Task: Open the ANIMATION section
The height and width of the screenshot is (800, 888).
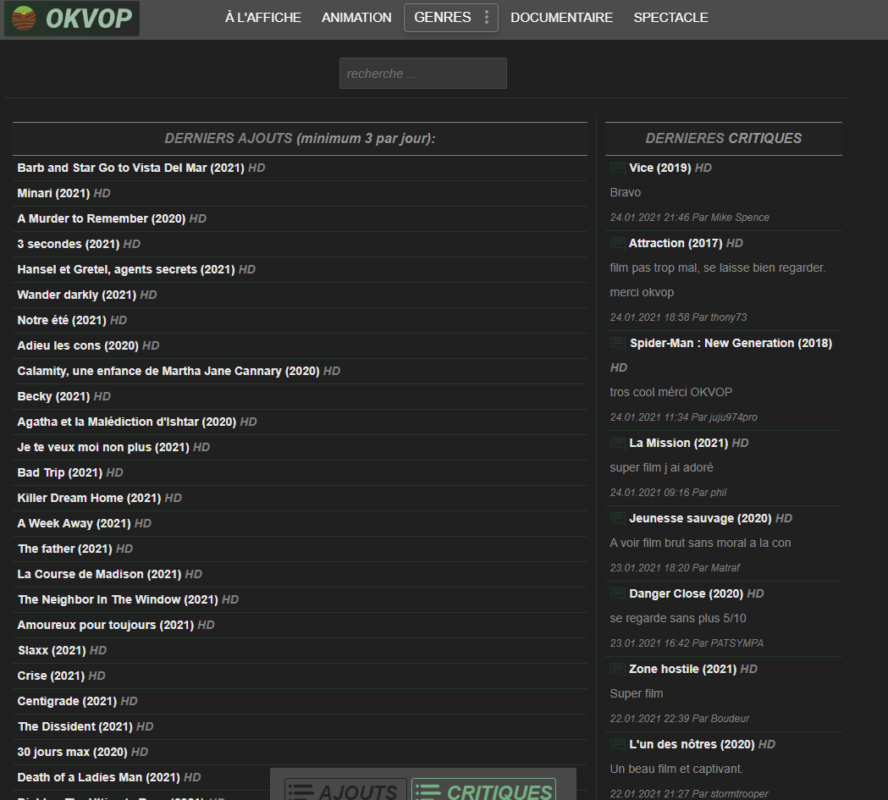Action: [x=356, y=18]
